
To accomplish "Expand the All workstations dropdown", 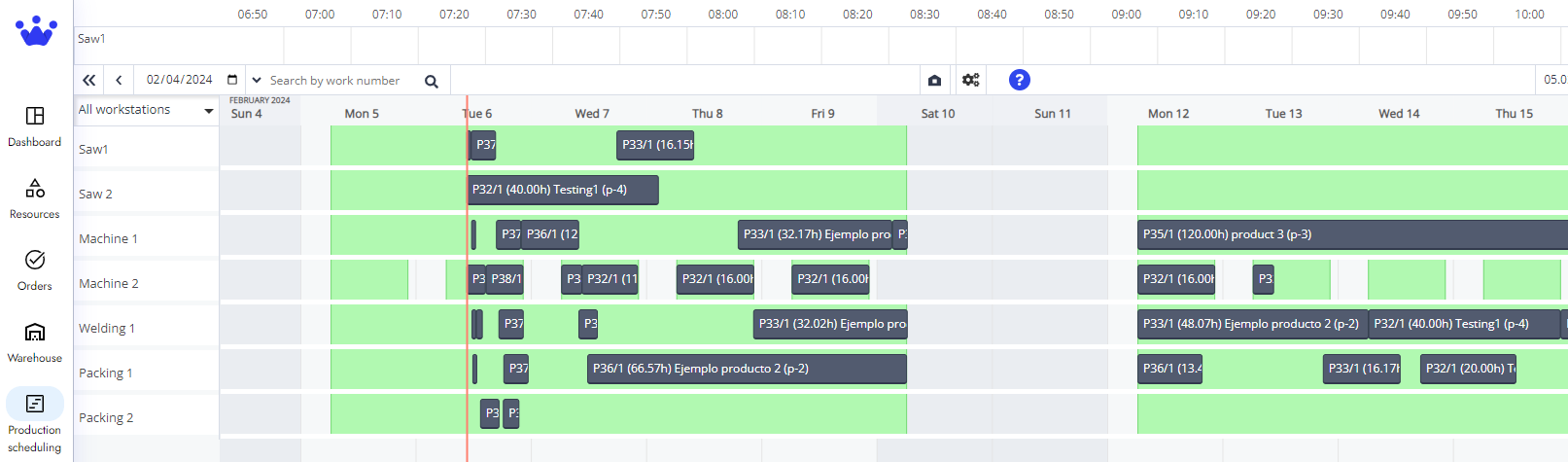I will 208,111.
